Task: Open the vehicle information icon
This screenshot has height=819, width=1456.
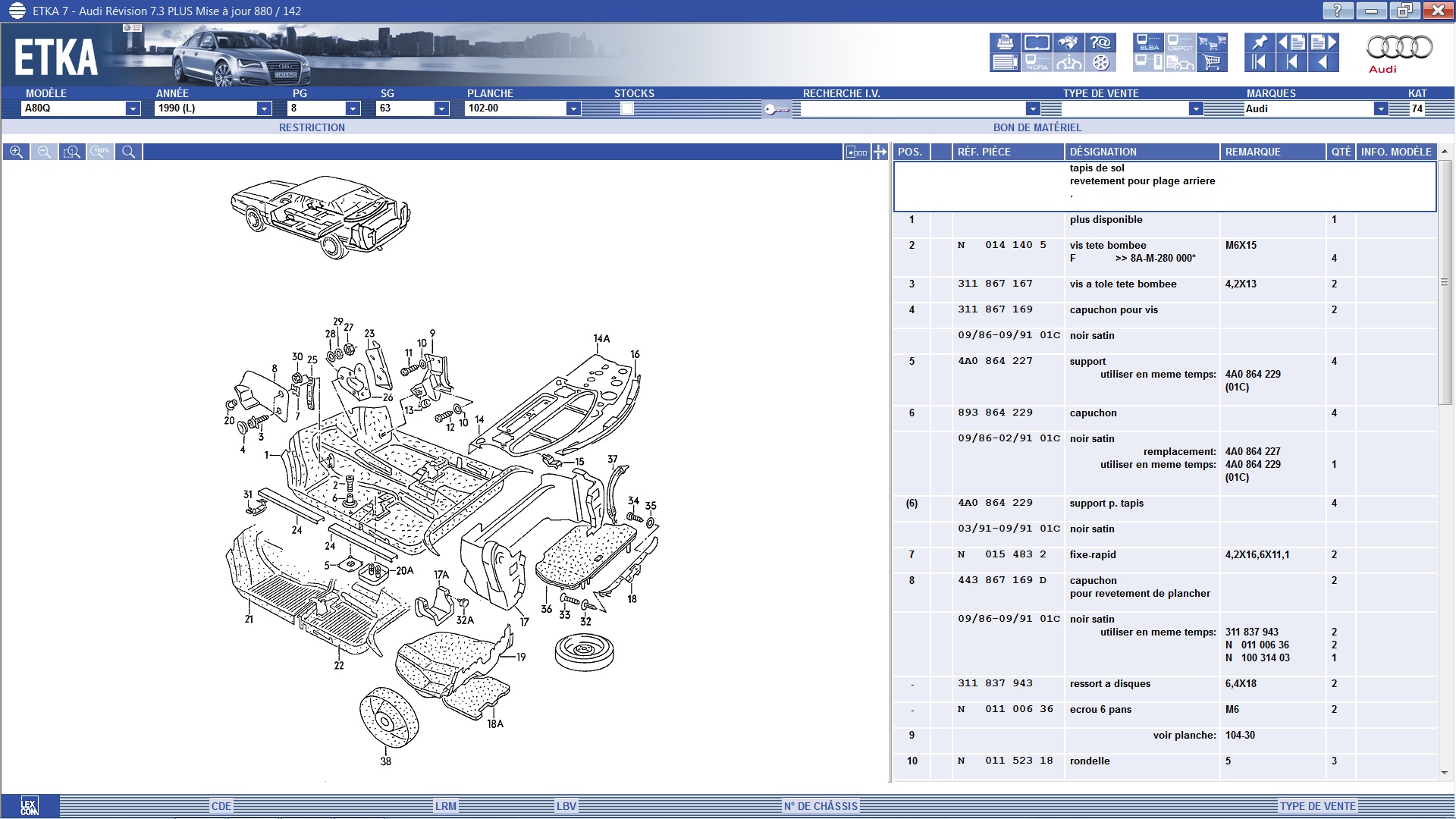Action: tap(1068, 62)
